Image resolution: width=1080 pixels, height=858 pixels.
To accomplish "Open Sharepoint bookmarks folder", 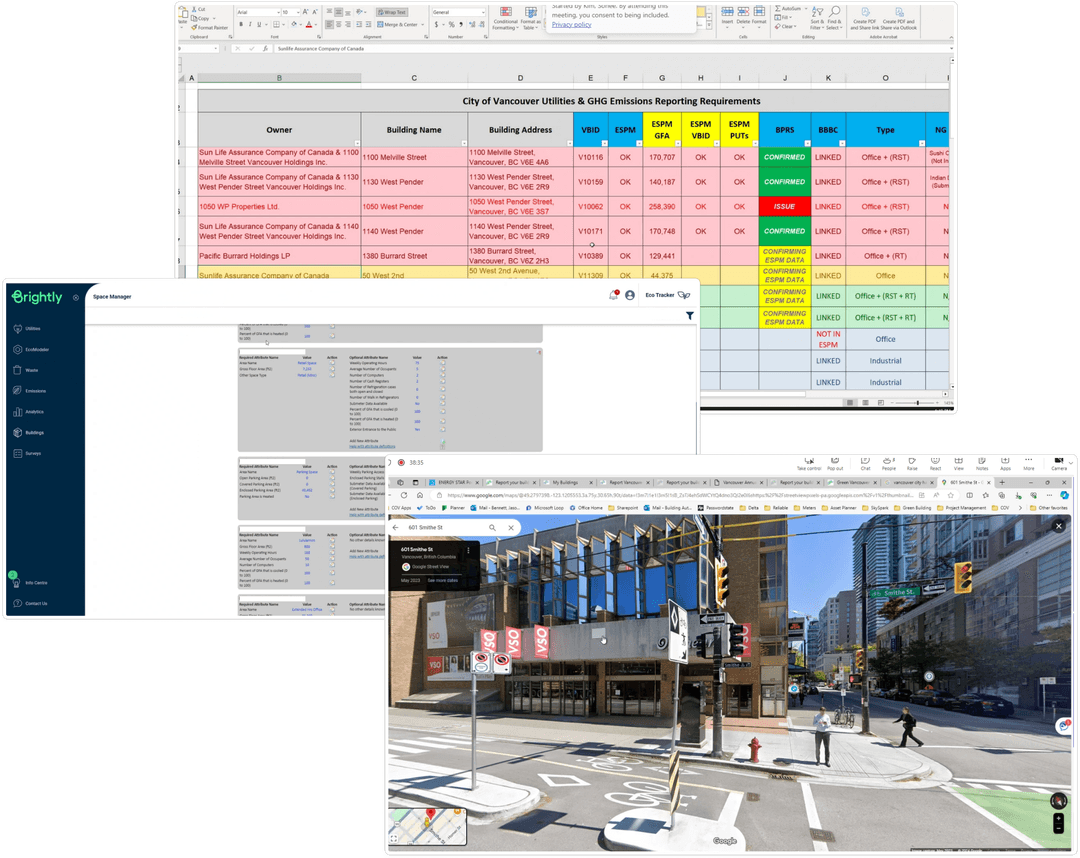I will 623,508.
